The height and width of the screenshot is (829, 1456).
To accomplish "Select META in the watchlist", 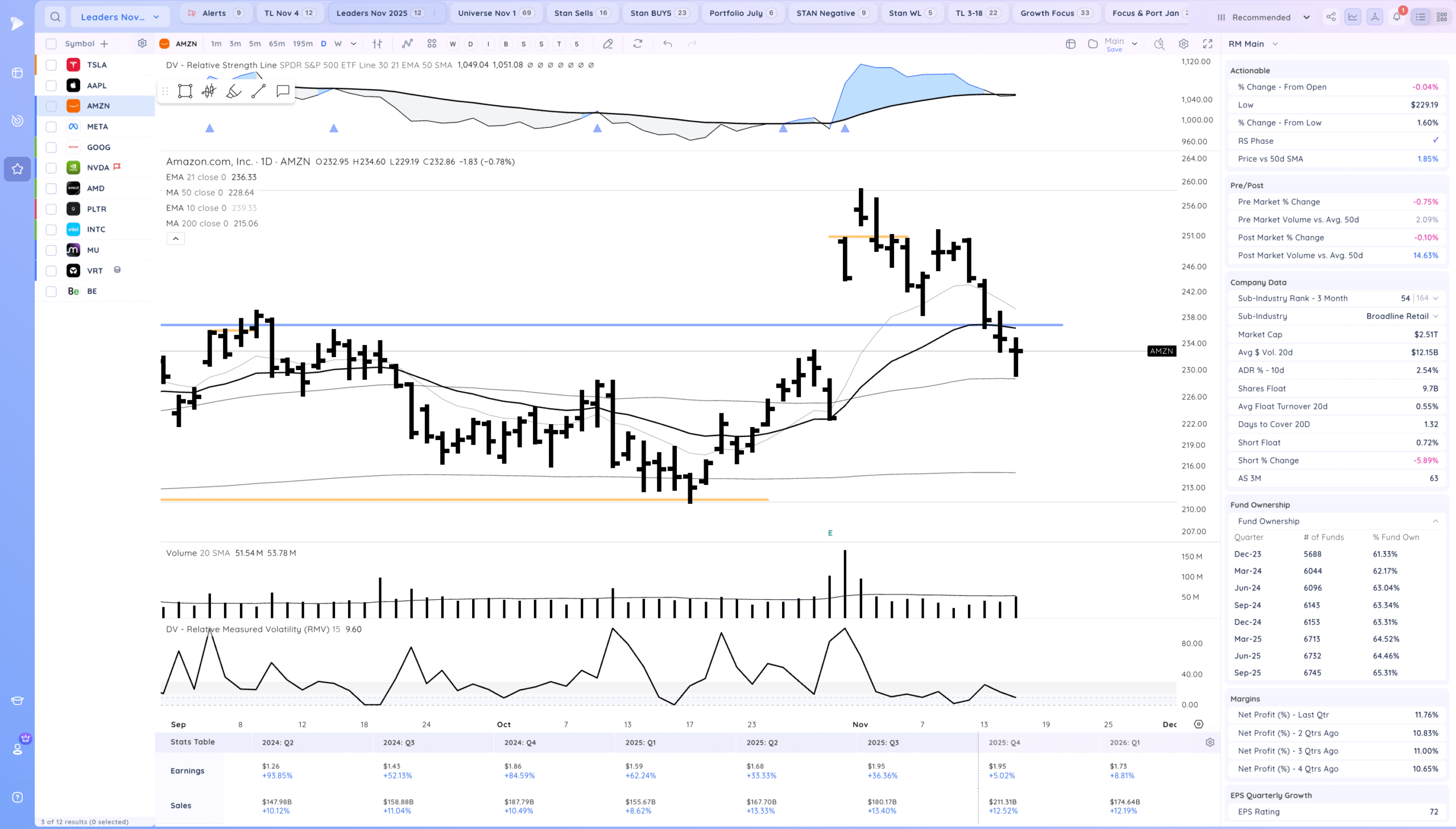I will point(97,126).
